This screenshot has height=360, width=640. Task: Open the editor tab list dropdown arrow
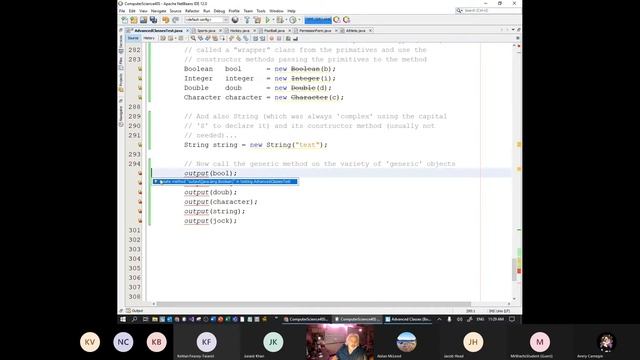(513, 30)
